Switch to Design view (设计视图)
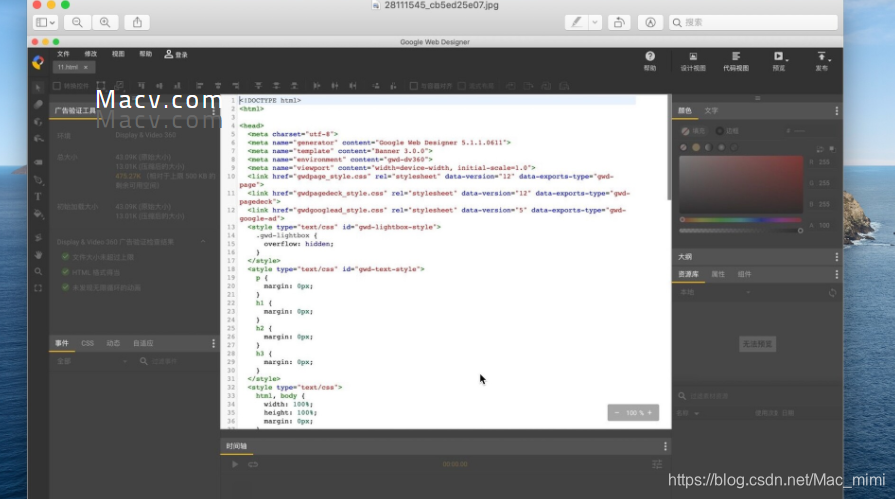This screenshot has height=499, width=895. (x=693, y=61)
